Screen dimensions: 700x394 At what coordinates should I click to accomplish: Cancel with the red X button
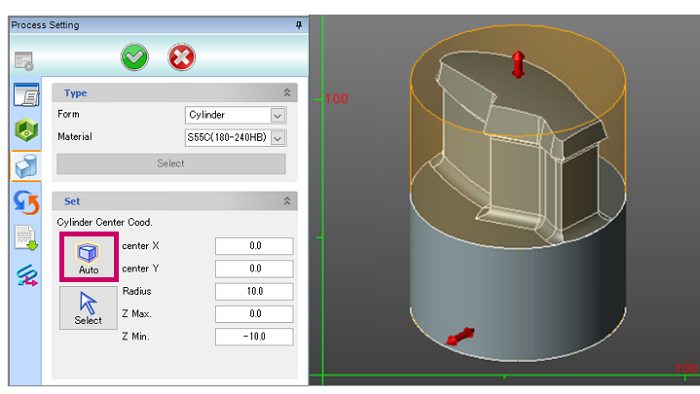click(x=181, y=57)
